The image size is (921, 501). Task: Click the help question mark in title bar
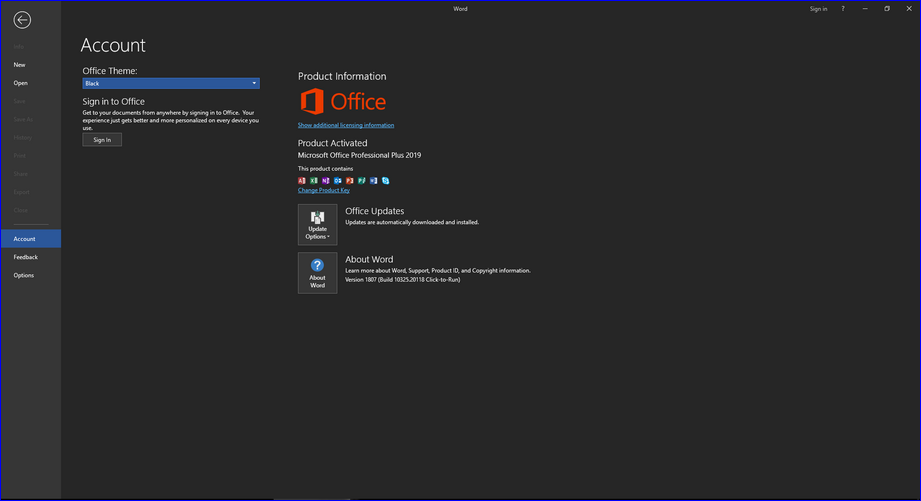click(843, 9)
